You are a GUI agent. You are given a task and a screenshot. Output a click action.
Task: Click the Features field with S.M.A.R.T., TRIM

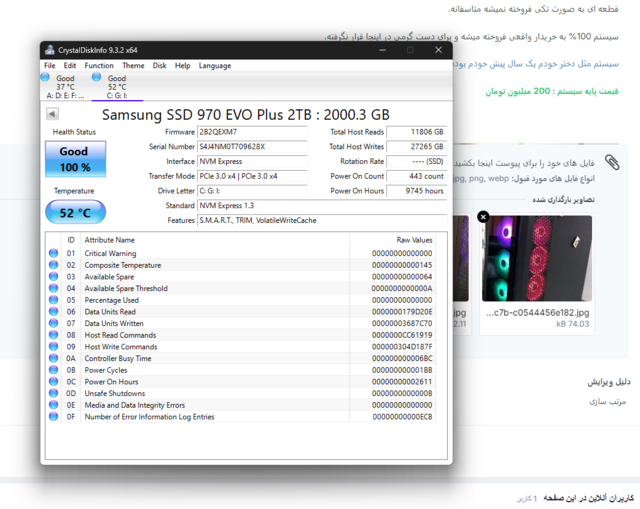pyautogui.click(x=322, y=220)
